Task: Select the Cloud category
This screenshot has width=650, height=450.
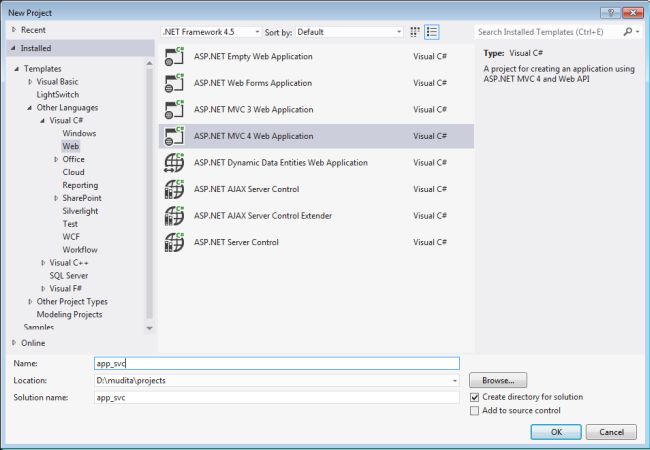Action: pos(73,172)
